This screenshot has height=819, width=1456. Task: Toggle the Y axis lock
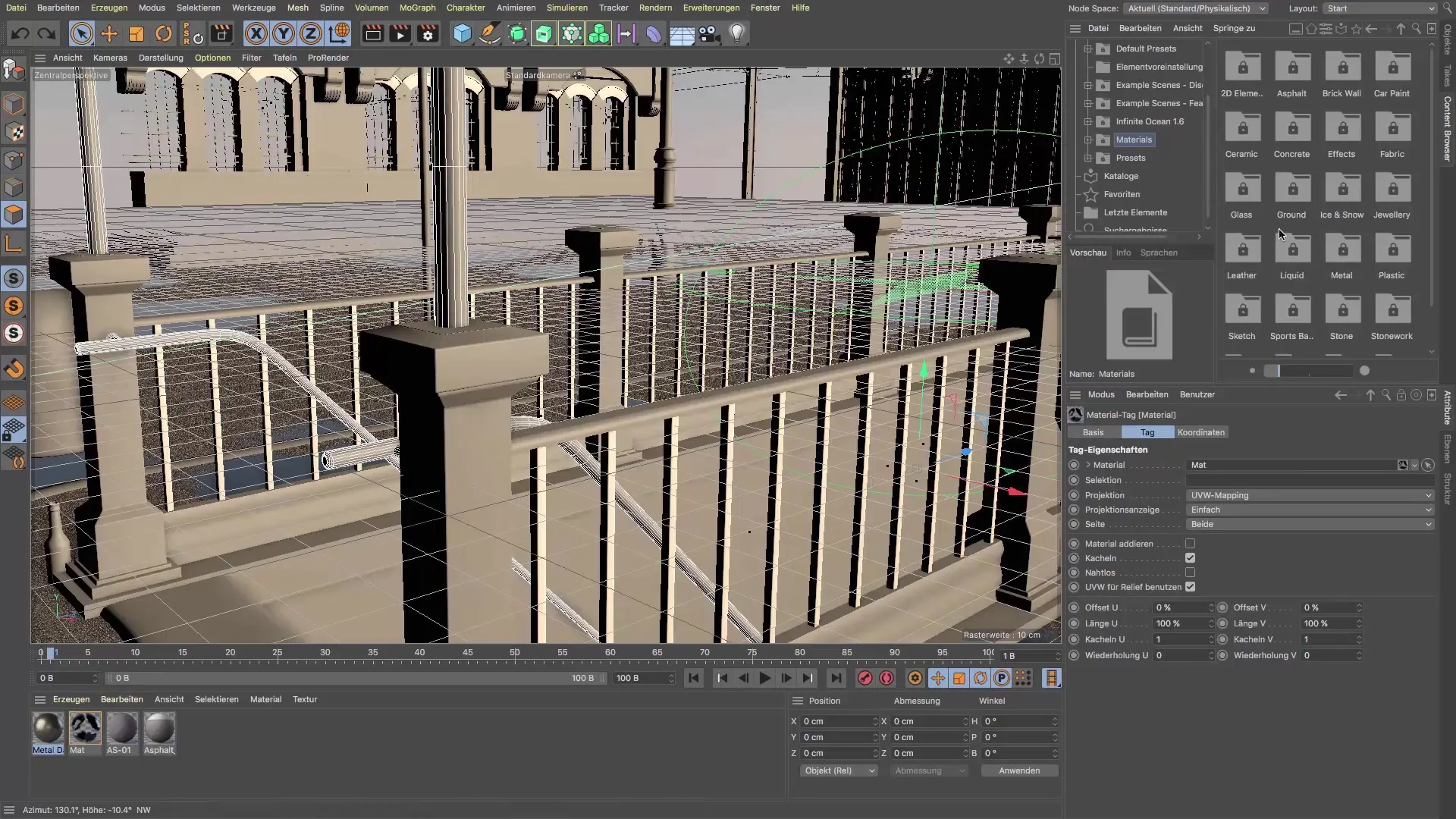point(284,33)
